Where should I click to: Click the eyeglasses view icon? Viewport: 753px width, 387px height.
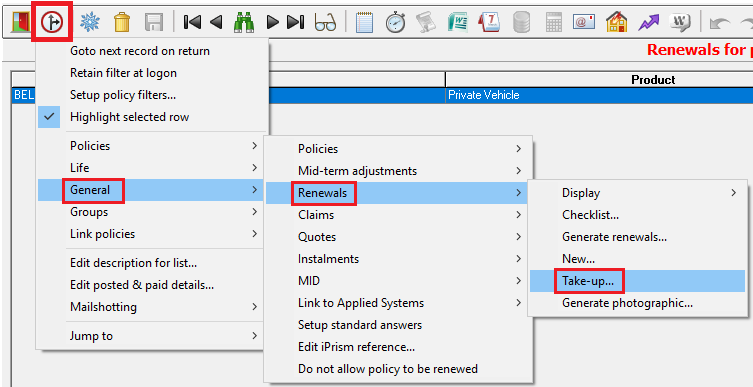(325, 22)
